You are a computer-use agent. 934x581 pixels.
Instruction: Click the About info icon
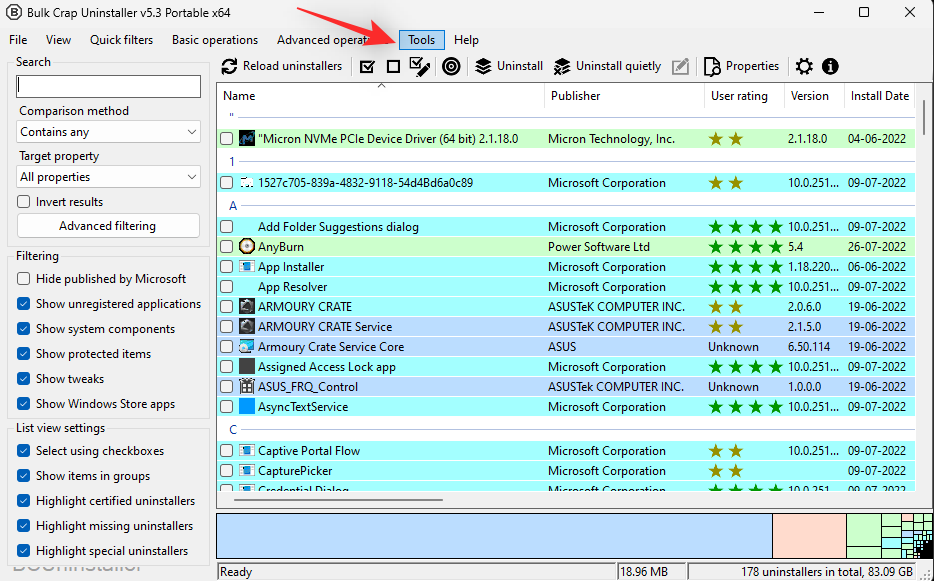pos(828,66)
